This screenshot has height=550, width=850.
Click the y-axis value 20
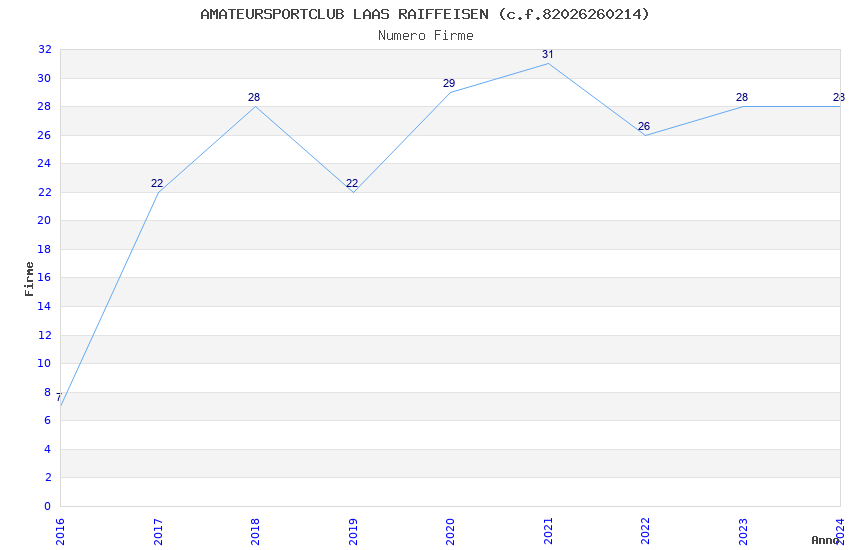pyautogui.click(x=44, y=221)
